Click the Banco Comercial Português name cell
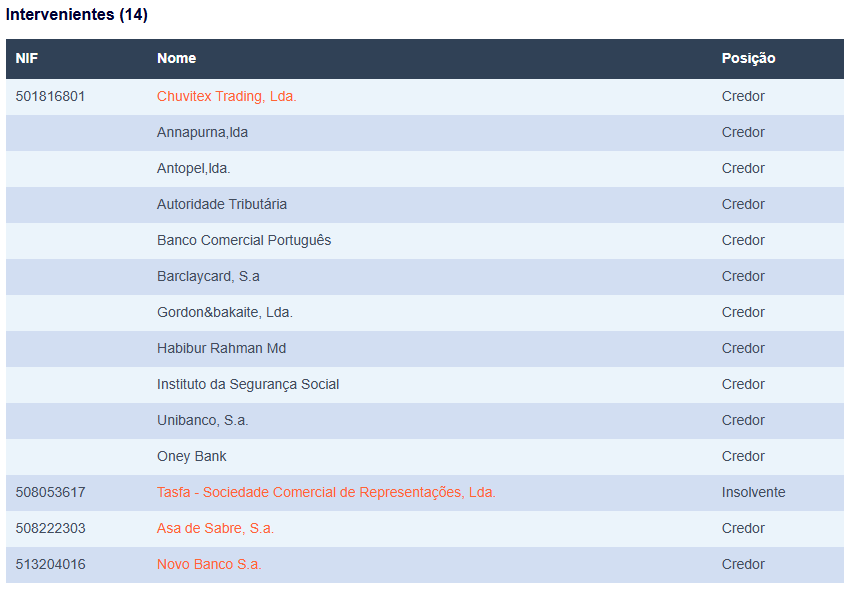The image size is (854, 593). coord(244,240)
